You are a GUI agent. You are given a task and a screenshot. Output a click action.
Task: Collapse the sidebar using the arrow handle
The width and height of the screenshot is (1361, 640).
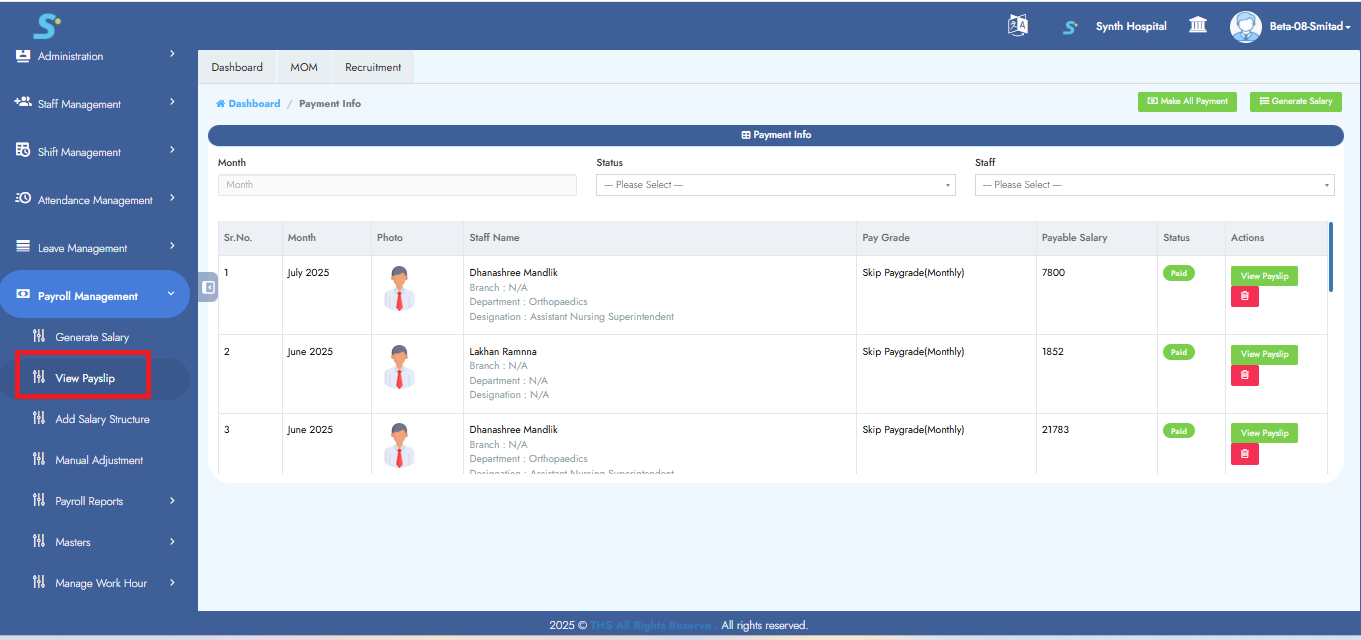pos(208,287)
